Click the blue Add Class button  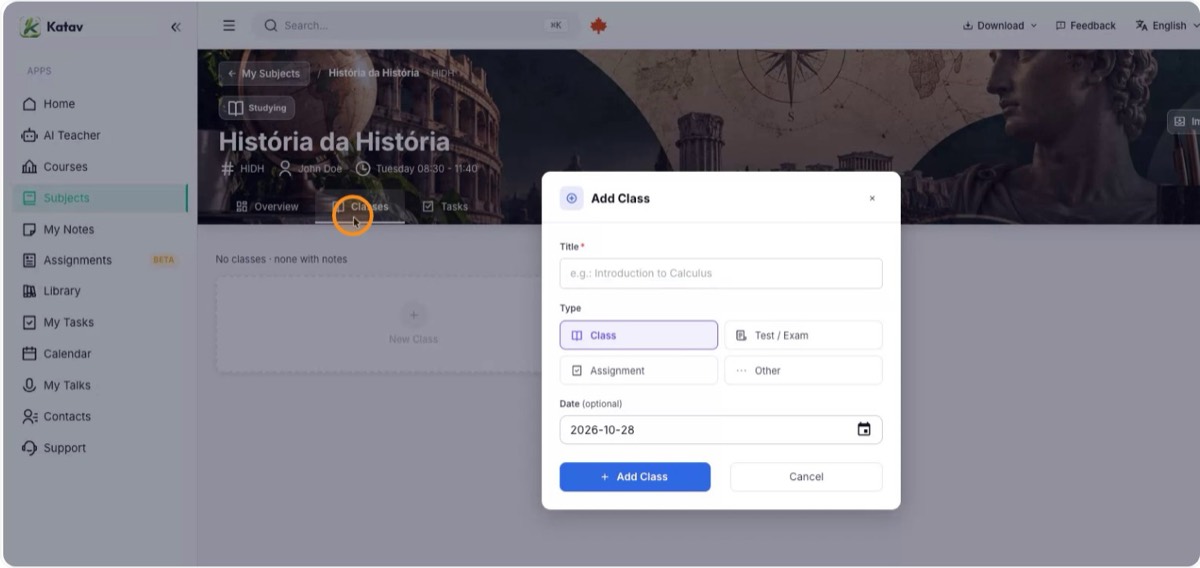[x=635, y=477]
